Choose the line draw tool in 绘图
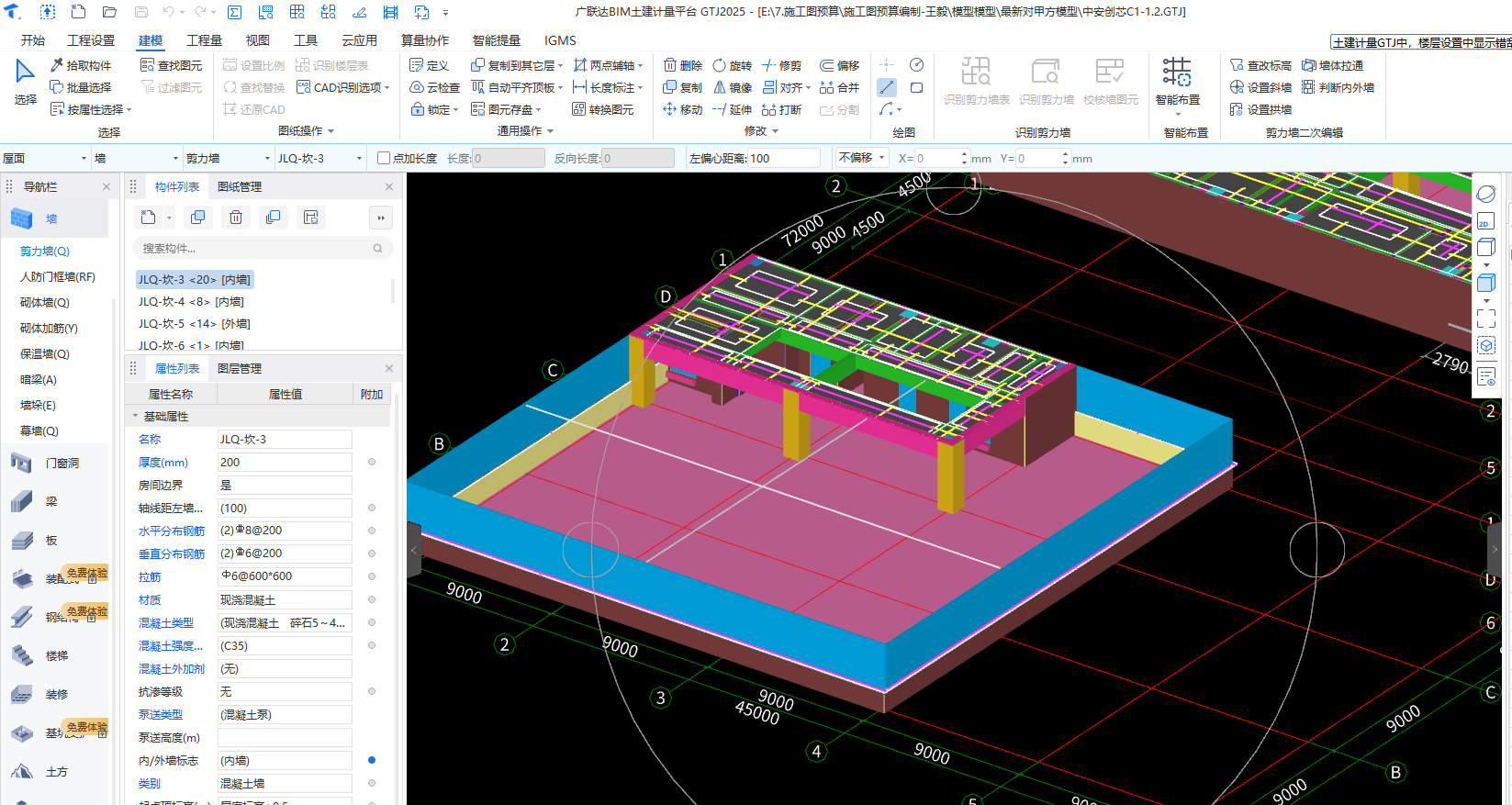Viewport: 1512px width, 805px height. pos(886,87)
